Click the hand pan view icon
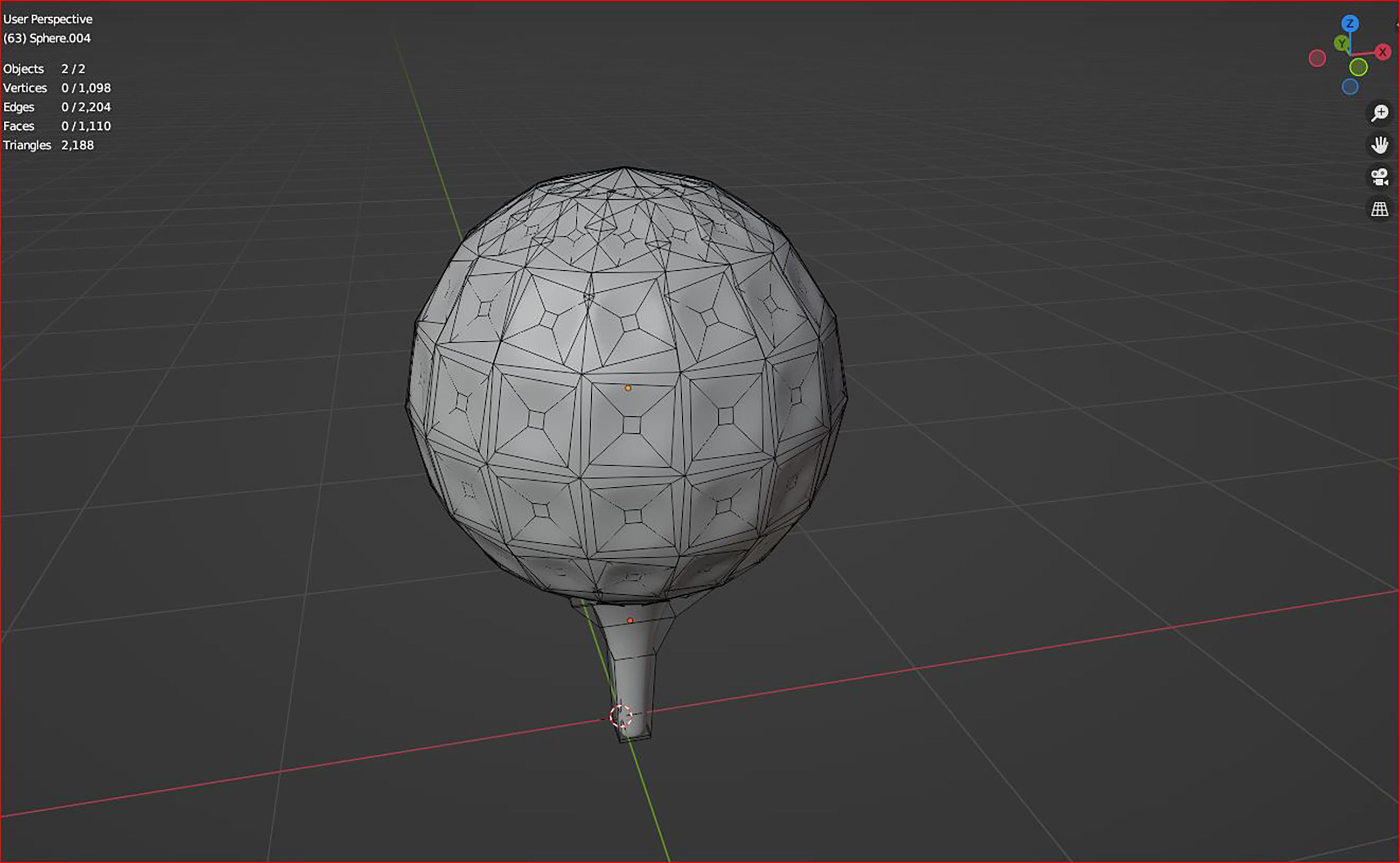The width and height of the screenshot is (1400, 863). (x=1379, y=145)
